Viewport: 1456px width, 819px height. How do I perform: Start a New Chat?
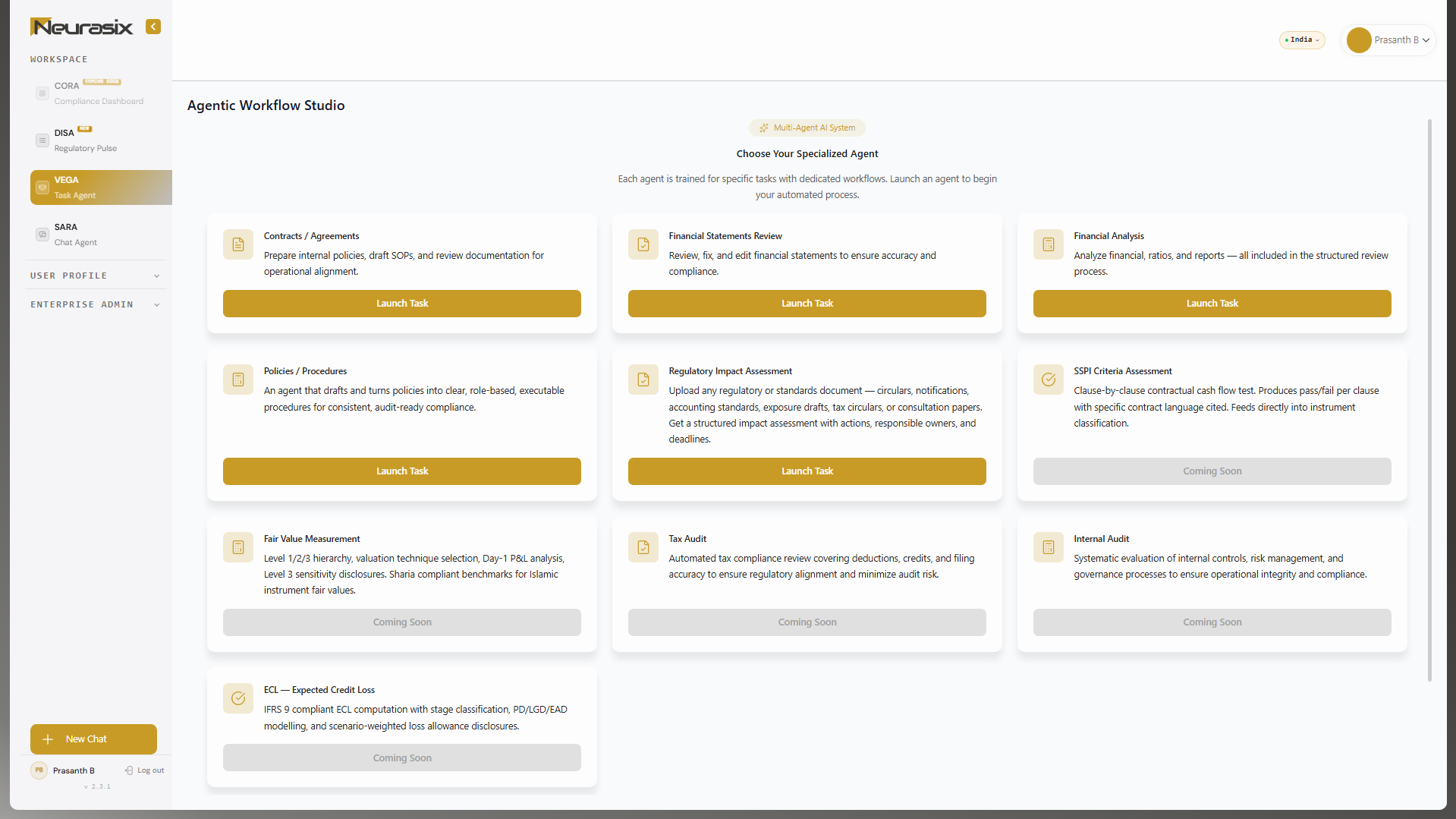coord(93,739)
